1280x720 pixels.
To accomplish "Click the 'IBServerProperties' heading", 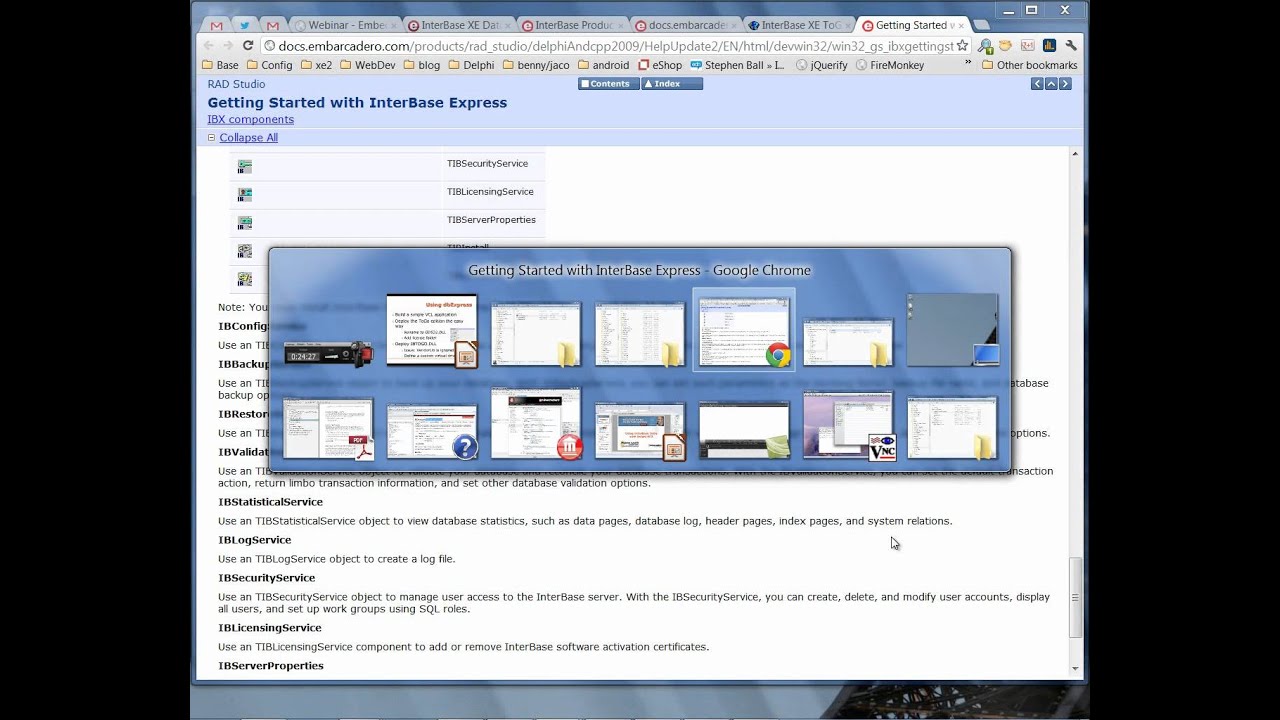I will click(x=271, y=666).
